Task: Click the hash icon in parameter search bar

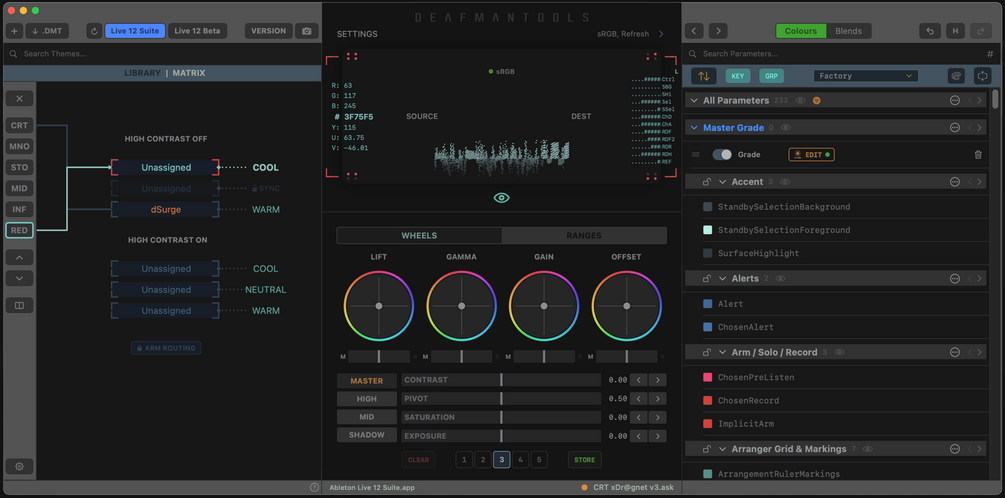Action: 990,54
